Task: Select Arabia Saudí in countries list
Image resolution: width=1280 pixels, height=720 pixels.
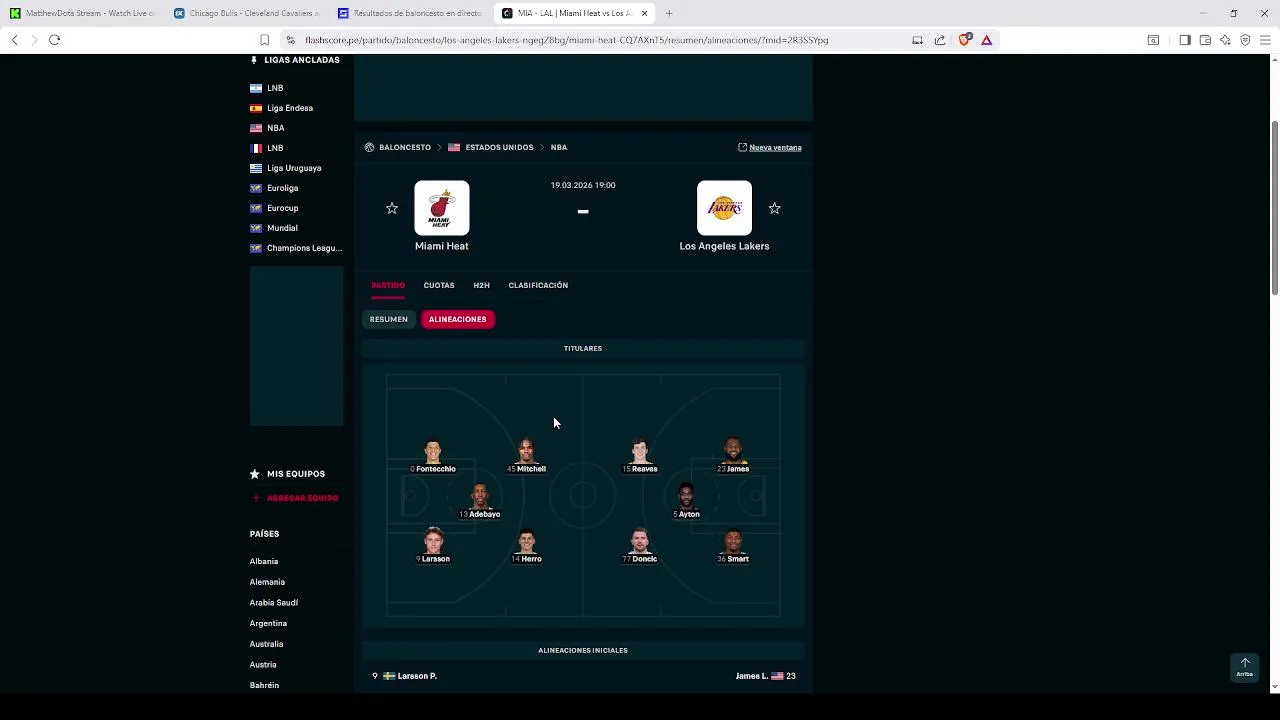Action: tap(274, 603)
